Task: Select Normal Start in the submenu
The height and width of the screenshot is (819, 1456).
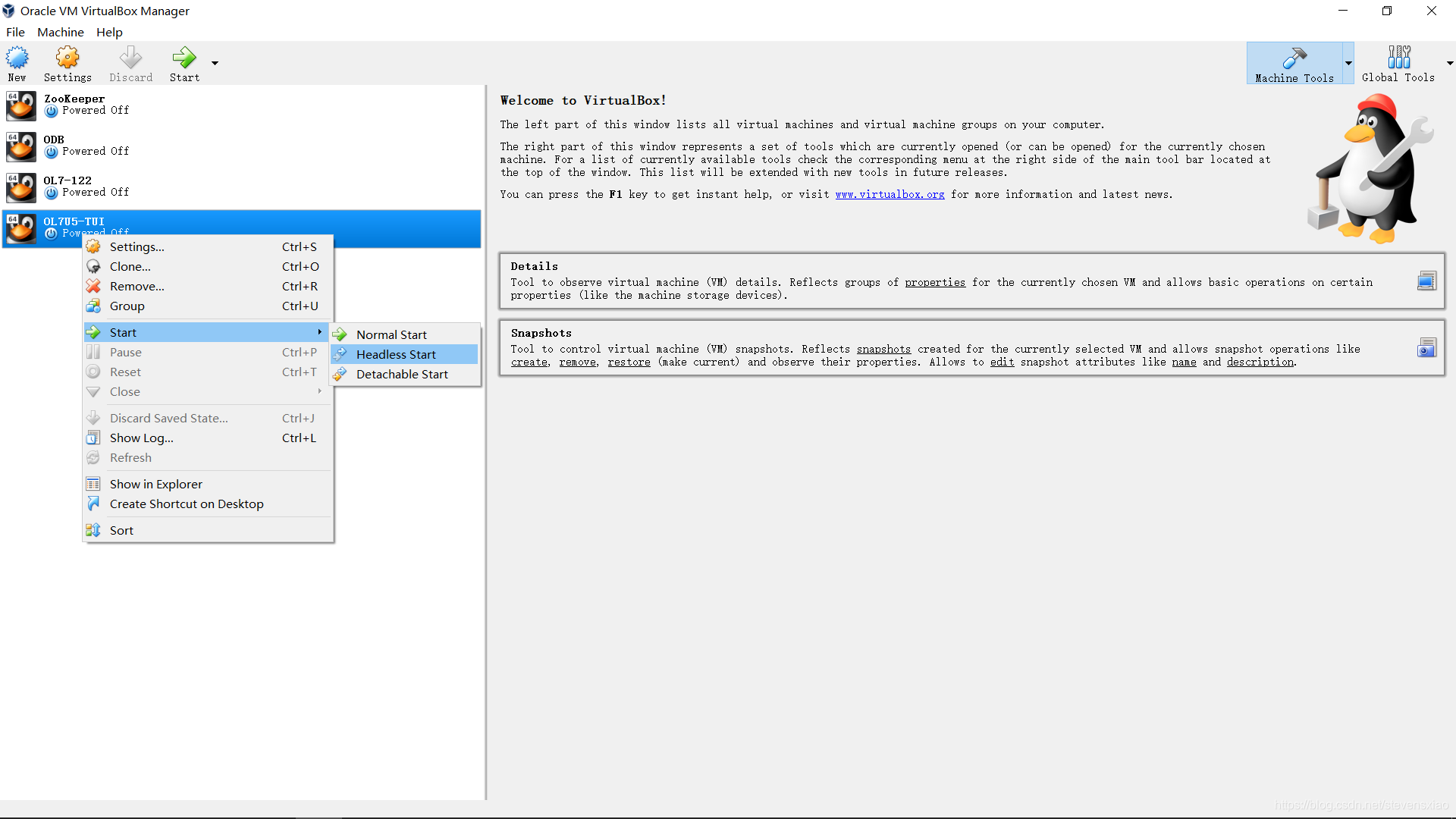Action: click(404, 334)
